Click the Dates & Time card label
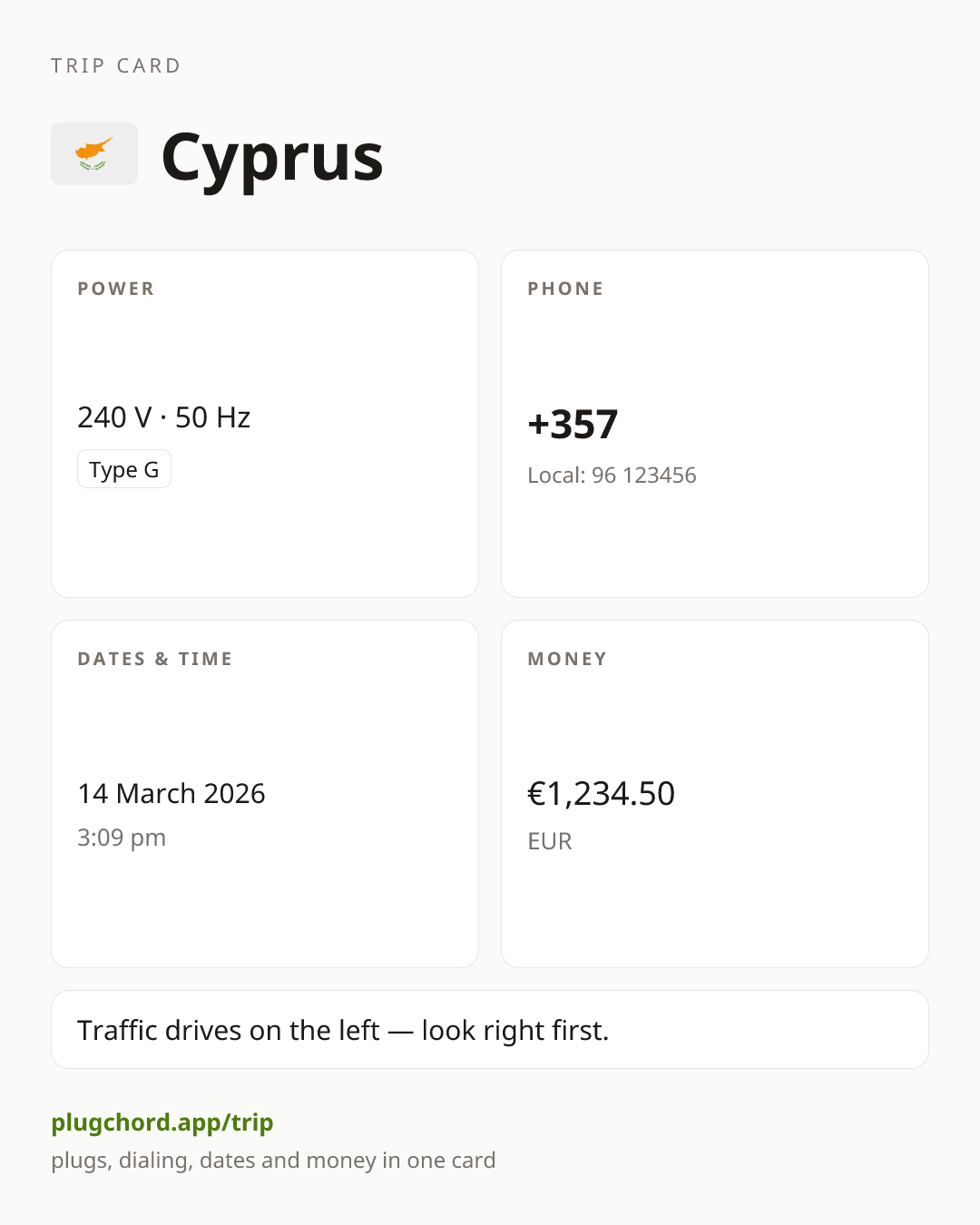 pos(155,659)
